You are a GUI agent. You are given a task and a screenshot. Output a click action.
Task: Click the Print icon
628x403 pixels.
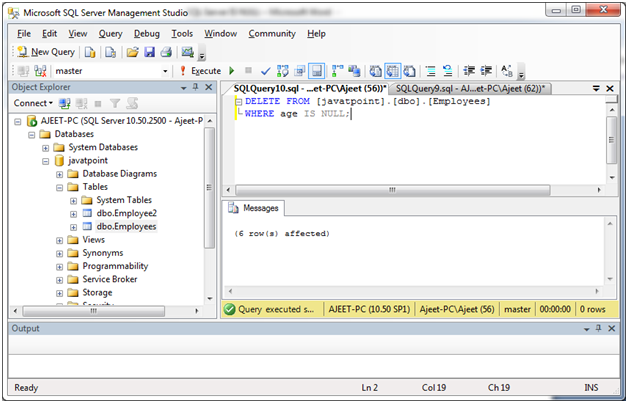[x=166, y=52]
